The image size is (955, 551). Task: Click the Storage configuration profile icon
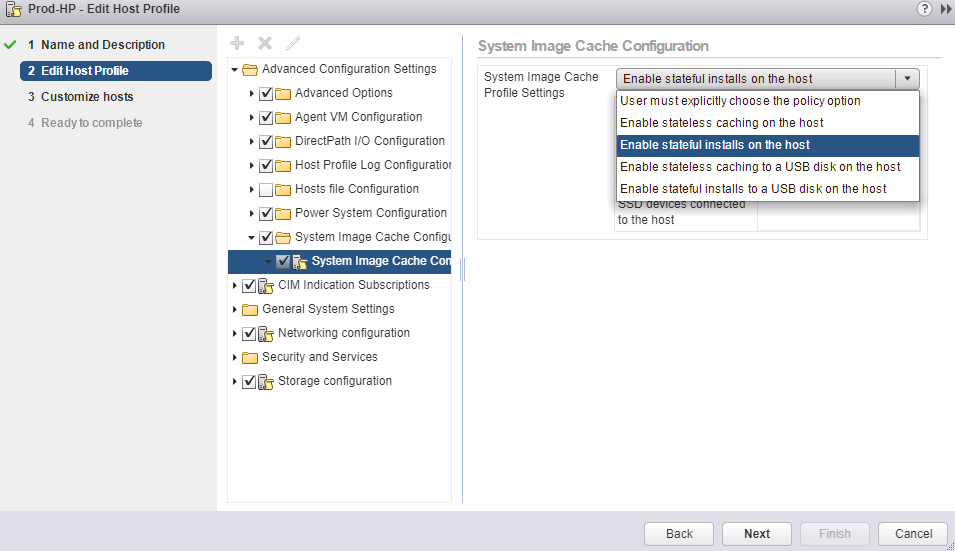click(x=267, y=381)
